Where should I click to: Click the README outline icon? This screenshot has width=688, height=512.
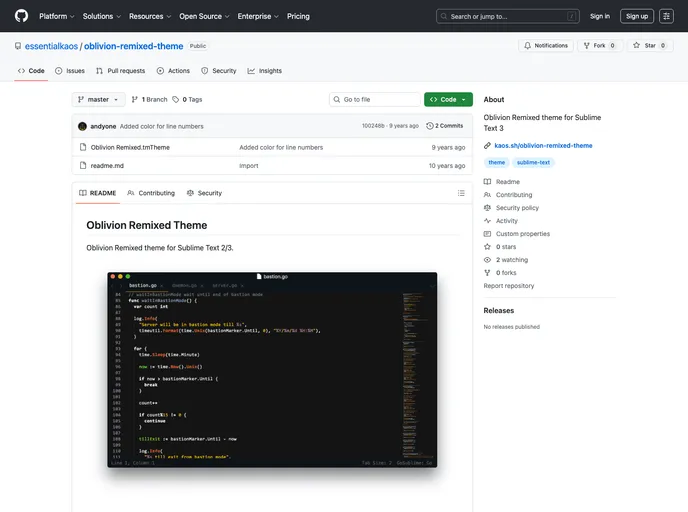pos(461,193)
